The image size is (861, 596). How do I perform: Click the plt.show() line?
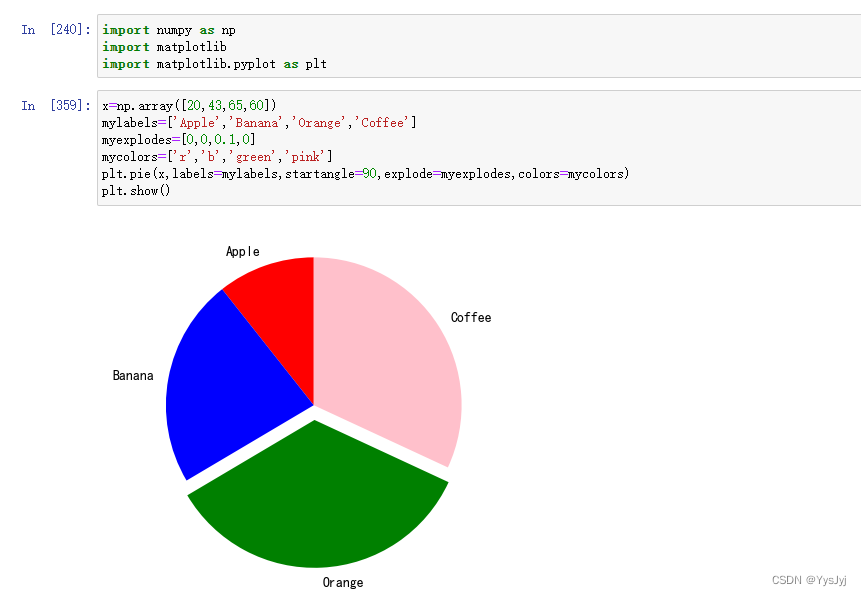point(136,191)
